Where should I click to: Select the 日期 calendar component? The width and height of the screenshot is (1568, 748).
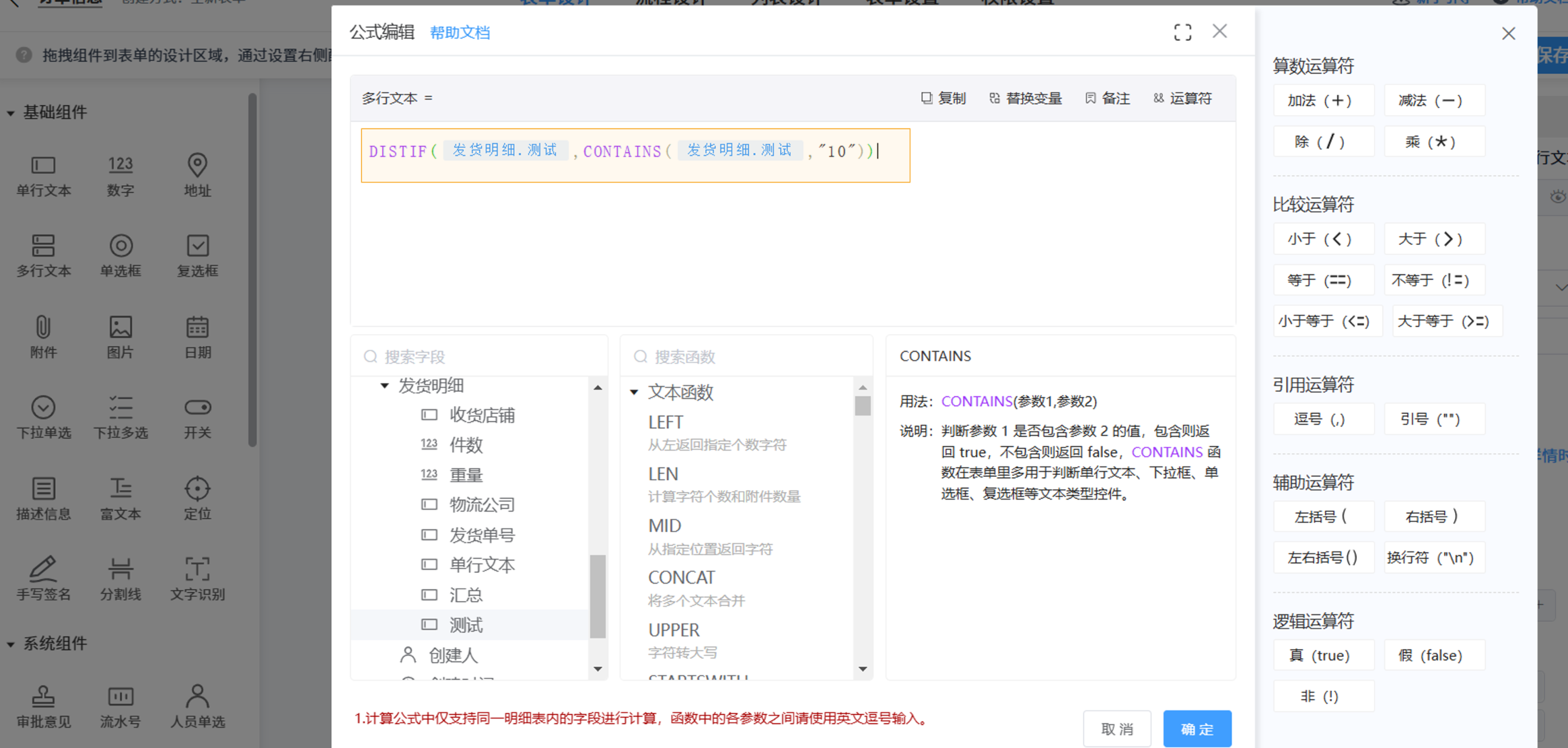pos(197,337)
